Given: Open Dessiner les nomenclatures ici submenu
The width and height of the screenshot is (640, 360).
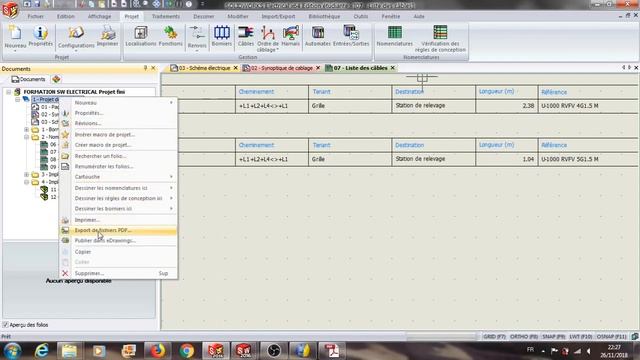Looking at the screenshot, I should point(118,188).
